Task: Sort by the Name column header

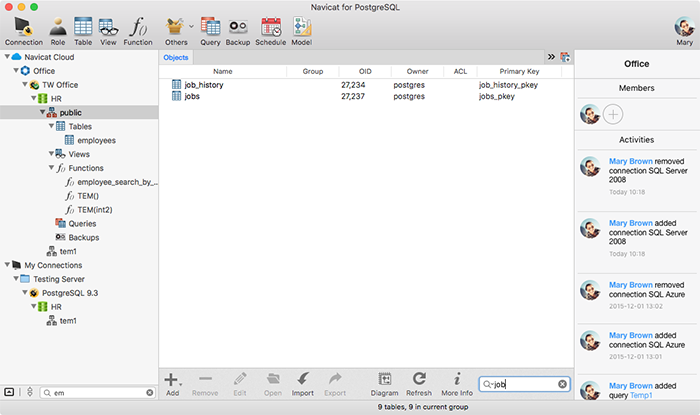Action: [x=223, y=71]
